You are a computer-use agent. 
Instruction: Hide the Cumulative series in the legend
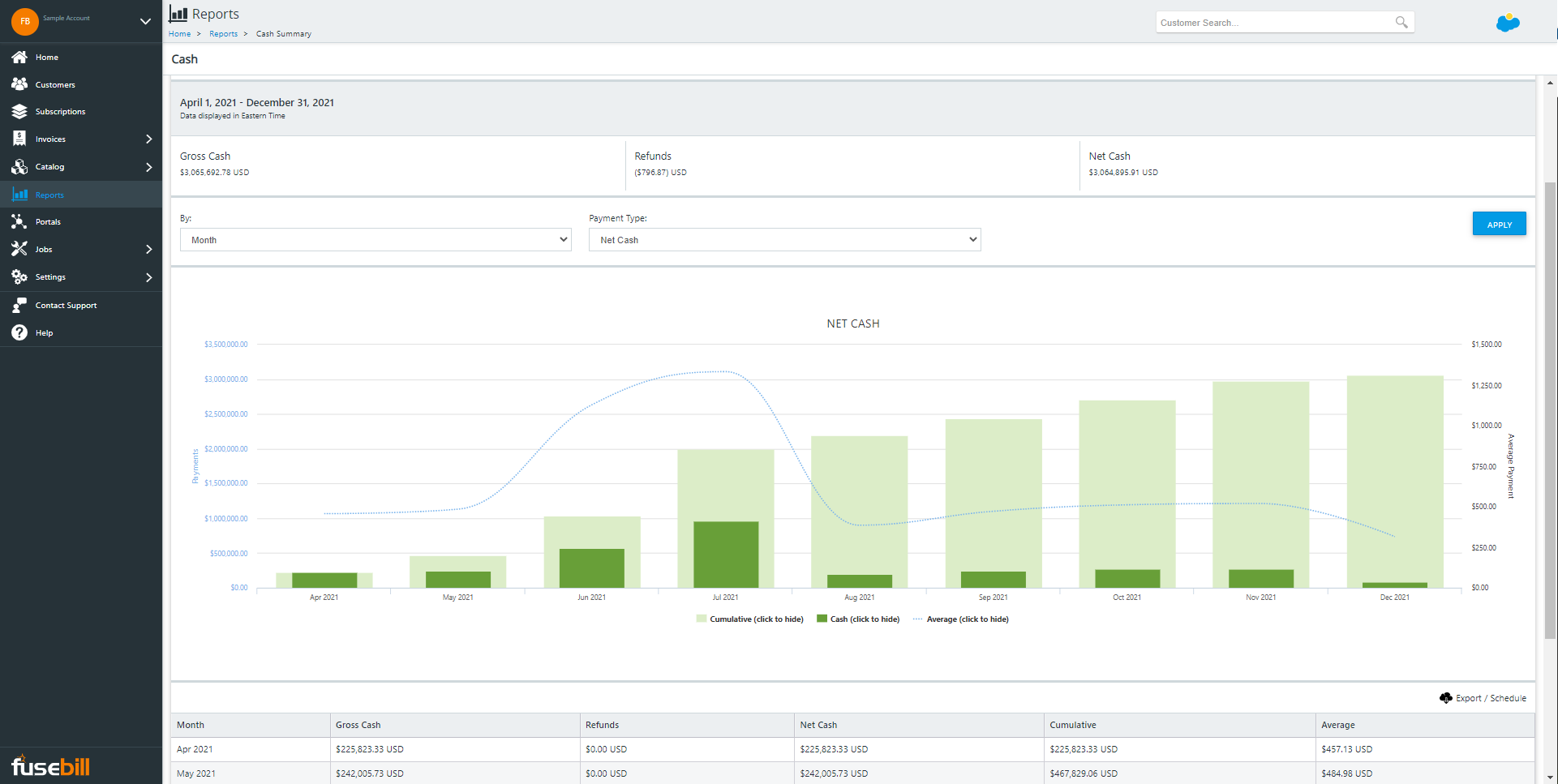click(751, 619)
